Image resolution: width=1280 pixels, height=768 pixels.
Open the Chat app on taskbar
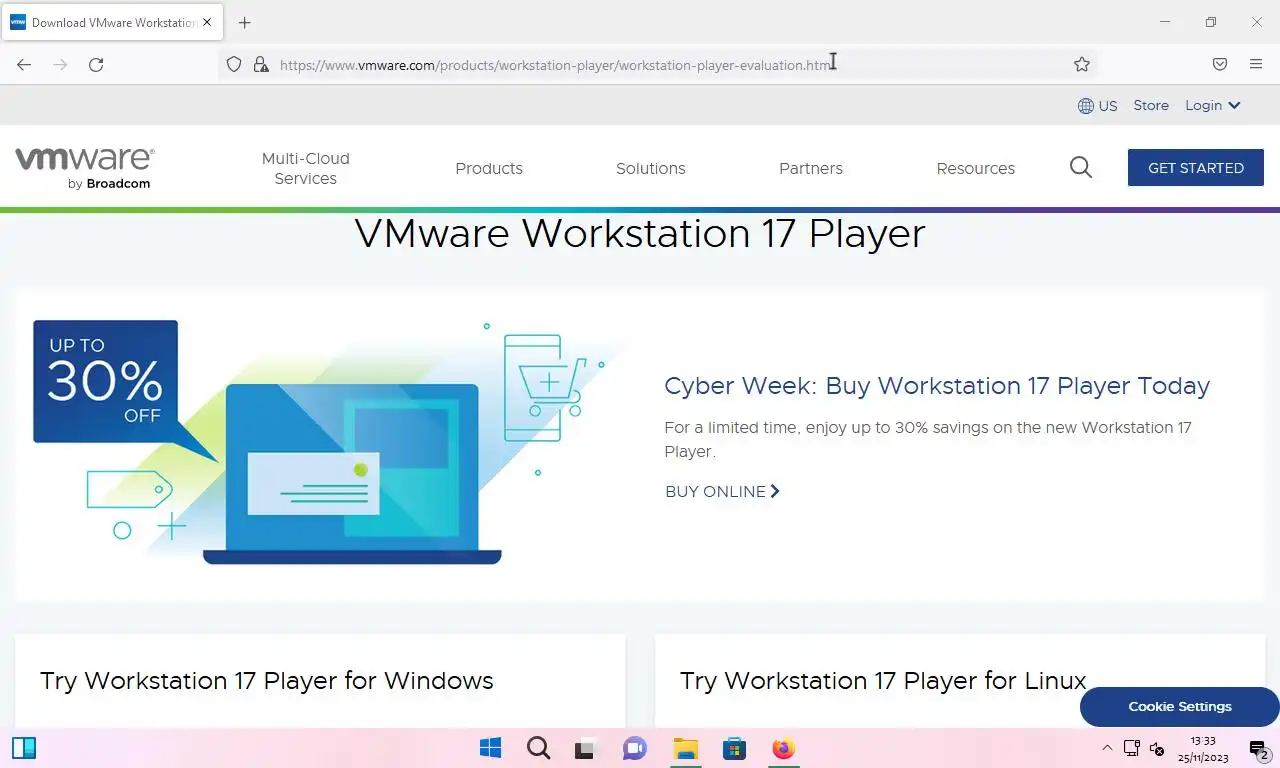(634, 748)
